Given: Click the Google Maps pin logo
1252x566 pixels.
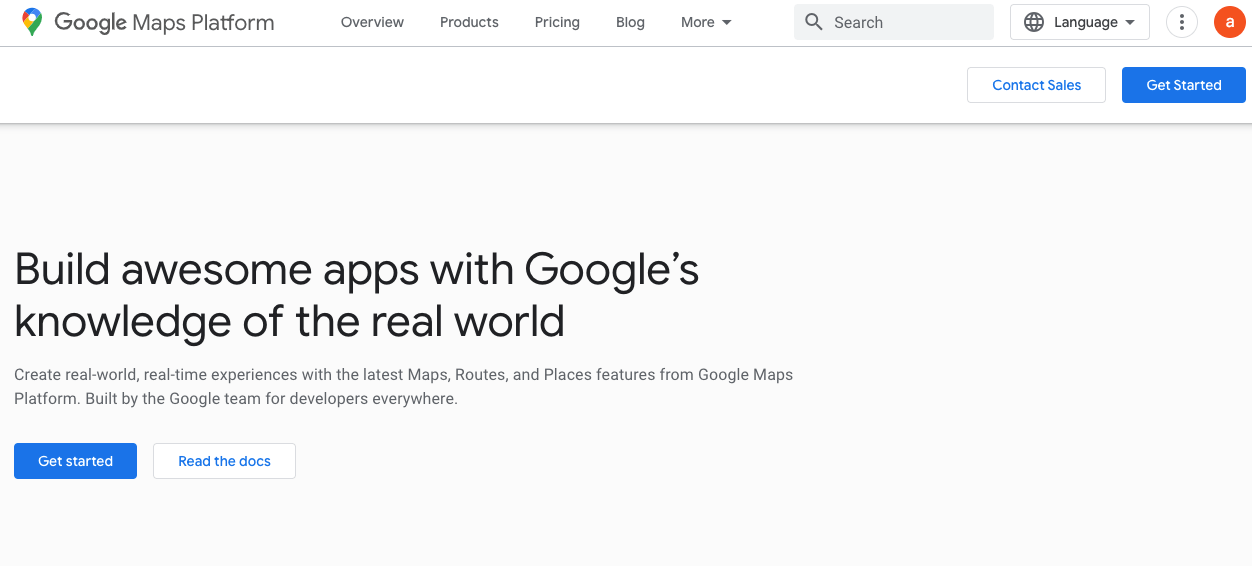Looking at the screenshot, I should (x=32, y=22).
